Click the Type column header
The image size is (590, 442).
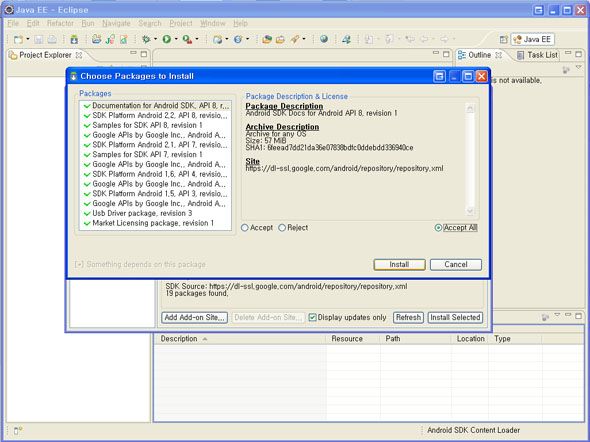(x=515, y=339)
